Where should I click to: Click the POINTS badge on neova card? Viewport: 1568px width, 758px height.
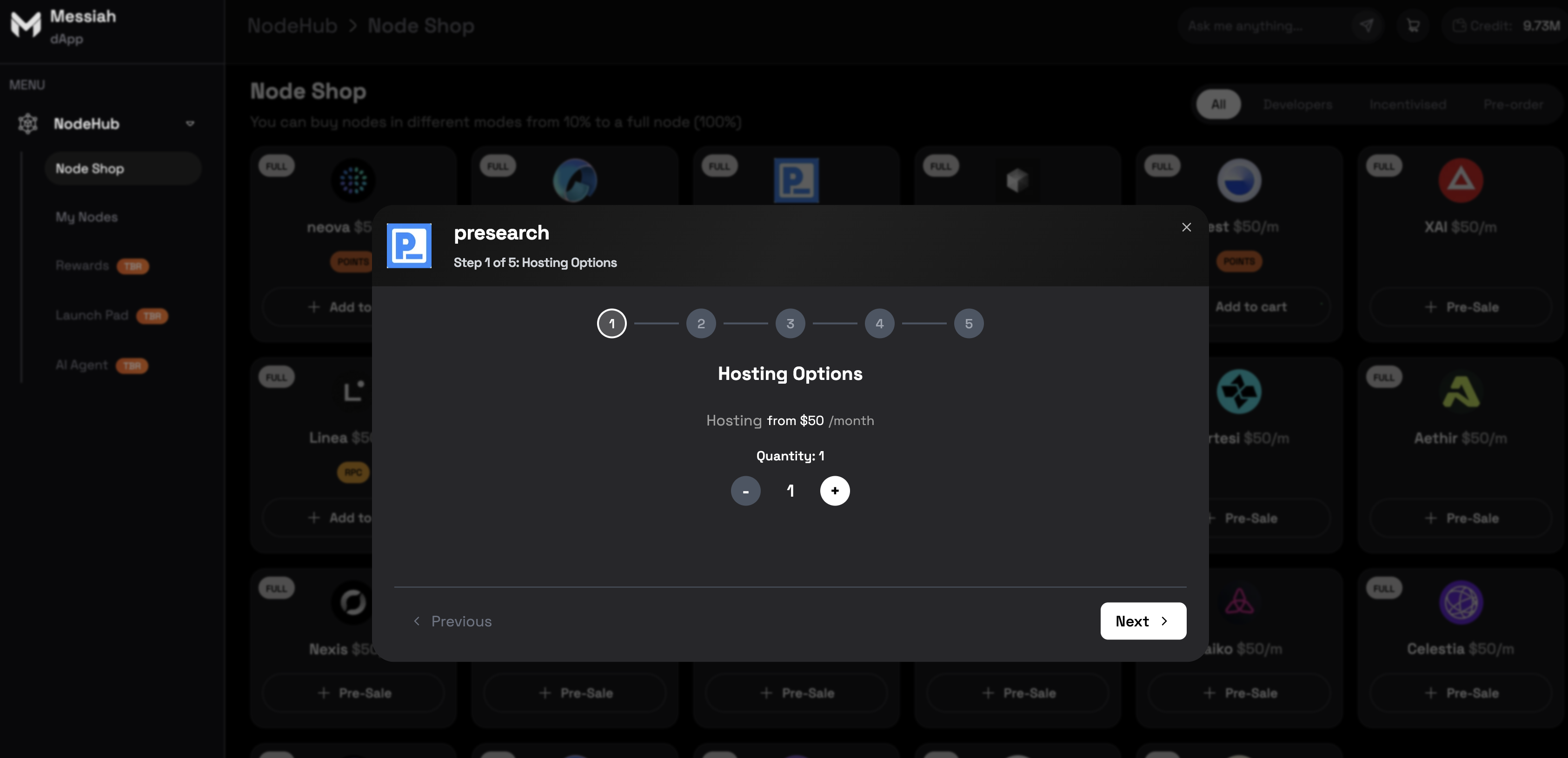(352, 261)
